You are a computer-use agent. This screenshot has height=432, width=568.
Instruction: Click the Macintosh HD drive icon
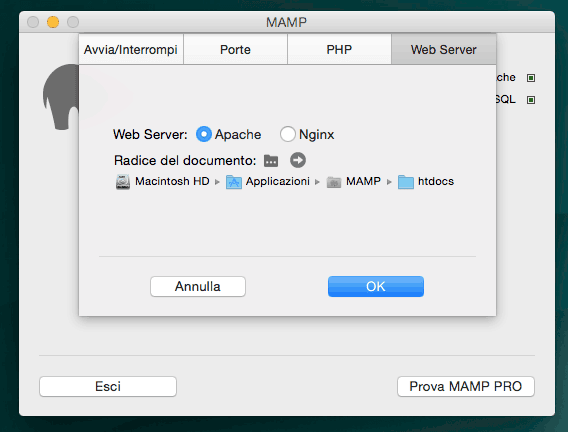[123, 181]
